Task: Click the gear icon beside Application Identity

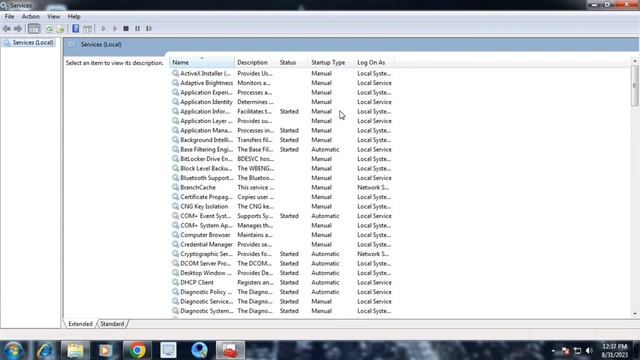Action: 175,102
